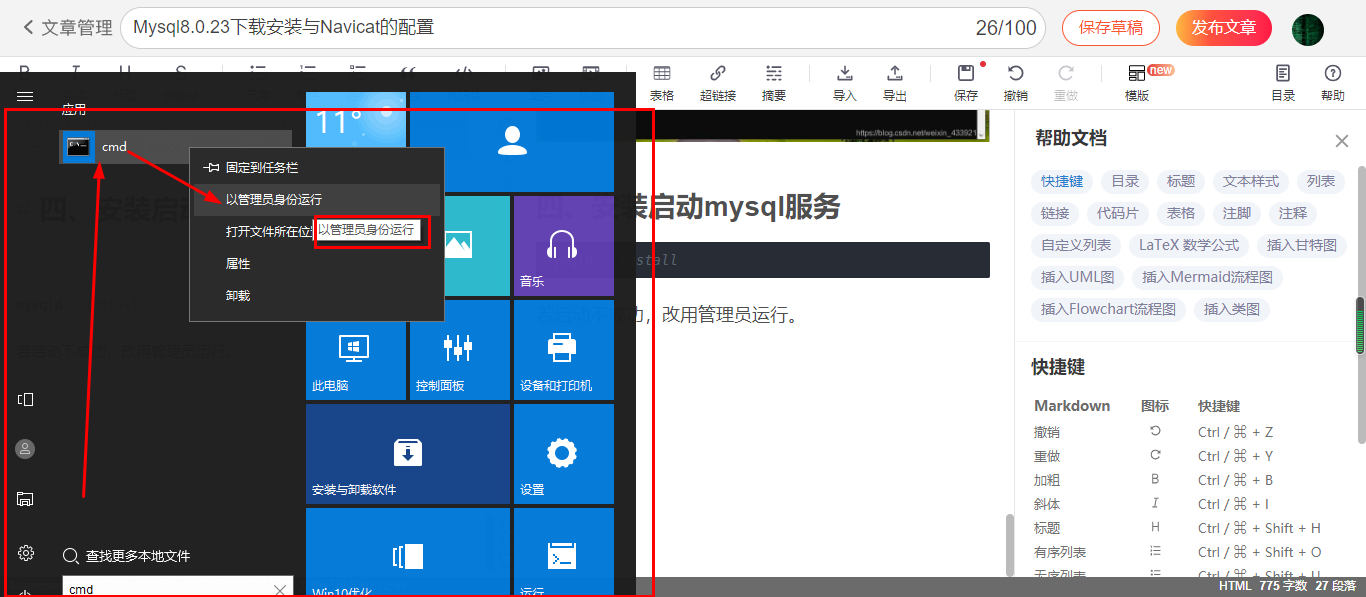This screenshot has width=1366, height=597.
Task: Open the 此电脑 tile
Action: coord(355,349)
